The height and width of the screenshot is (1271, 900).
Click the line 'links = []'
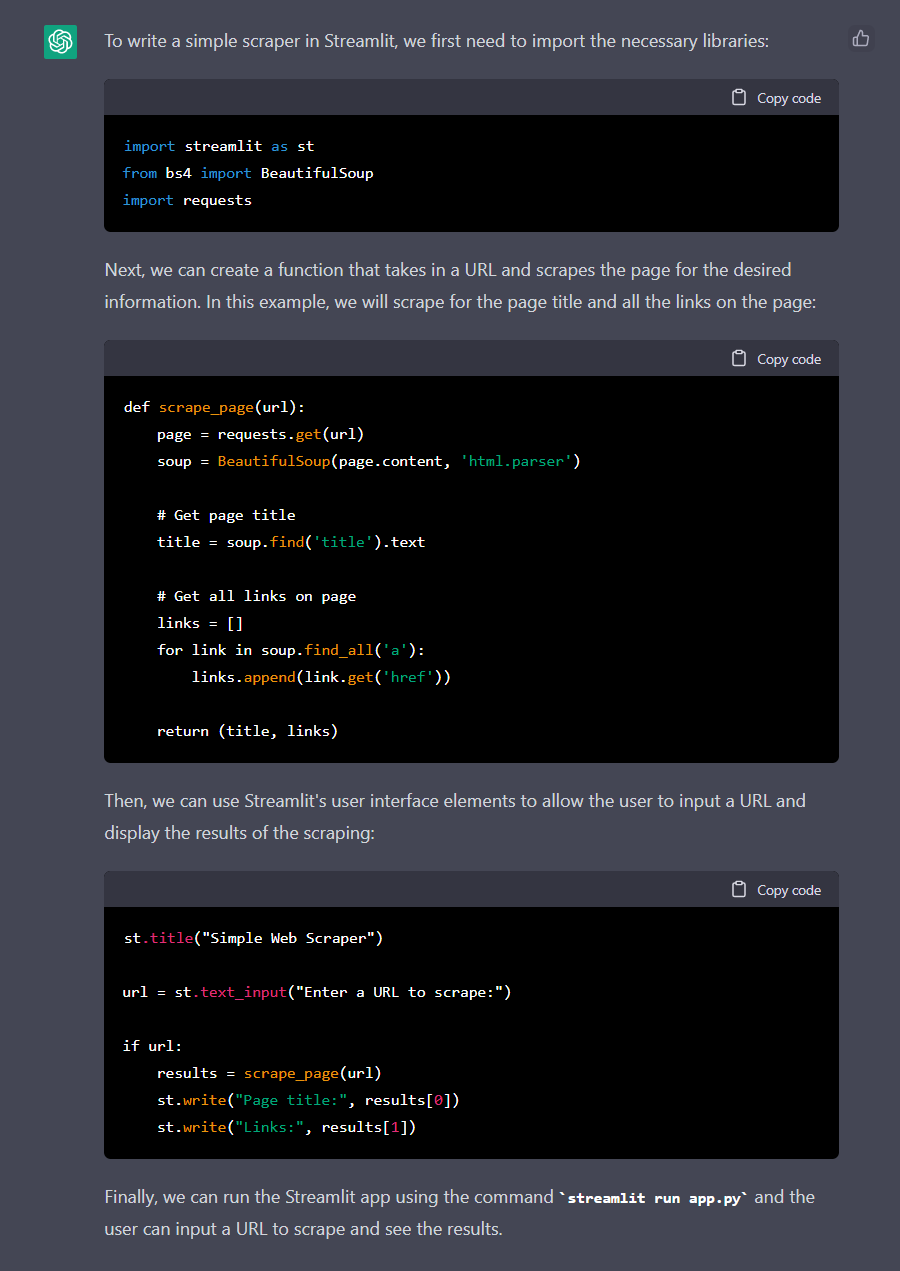[200, 623]
